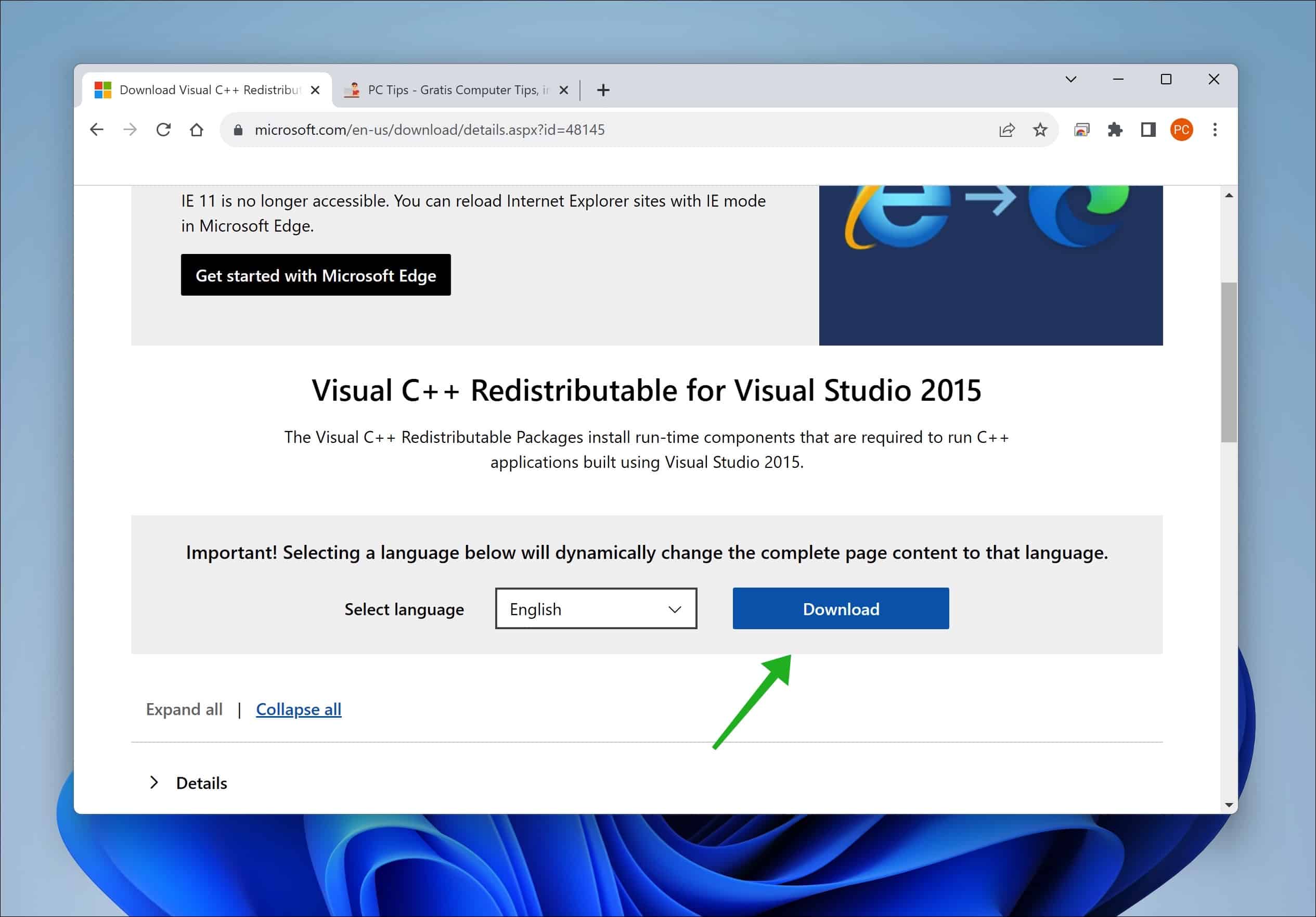Viewport: 1316px width, 917px height.
Task: Reload the current page
Action: 163,130
